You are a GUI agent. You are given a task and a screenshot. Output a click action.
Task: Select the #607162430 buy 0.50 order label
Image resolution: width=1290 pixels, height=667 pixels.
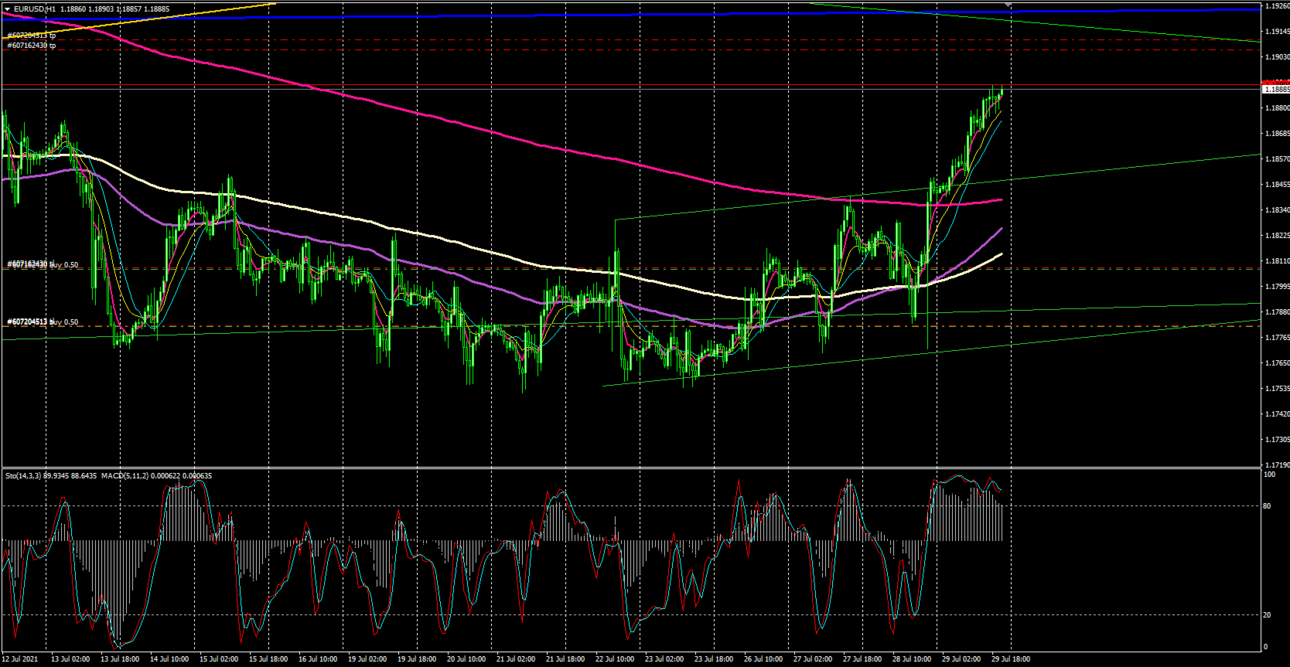[43, 264]
